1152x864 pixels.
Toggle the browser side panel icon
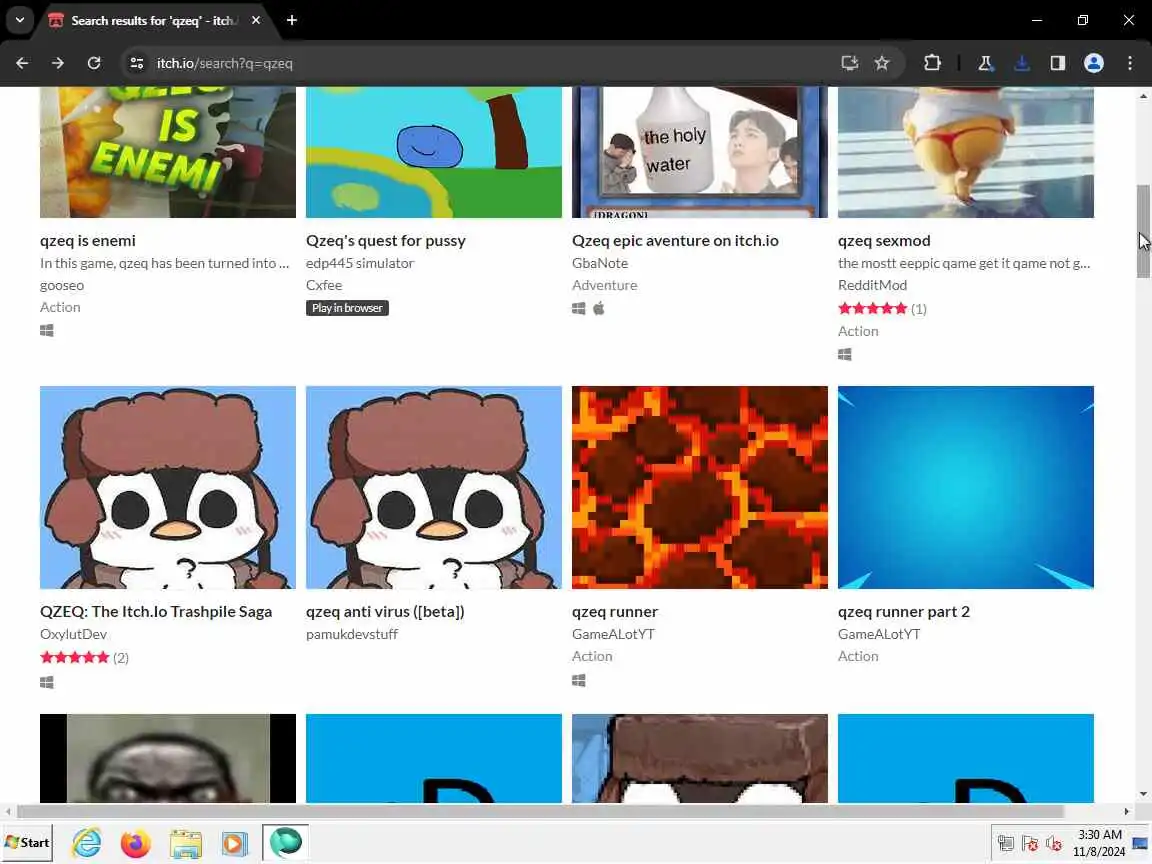tap(1057, 63)
